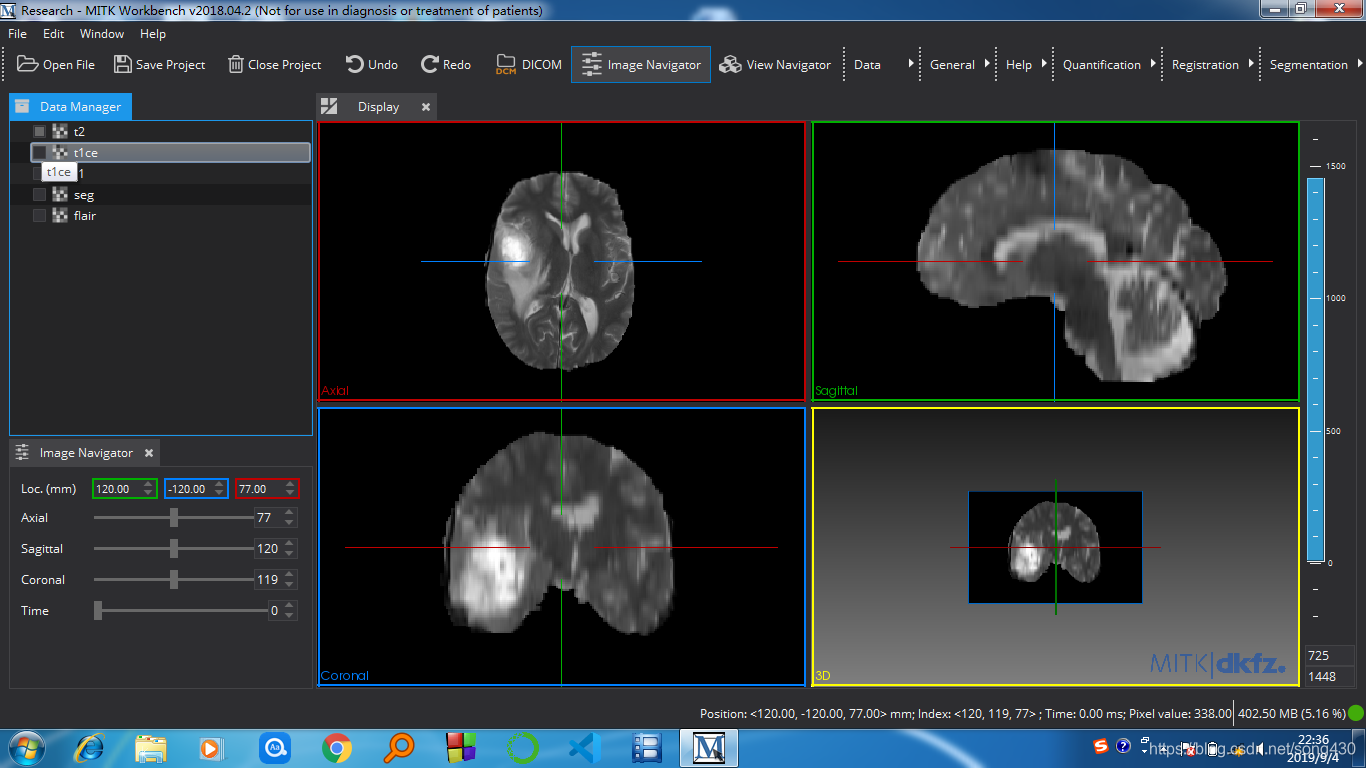The image size is (1366, 768).
Task: Open Windows Explorer from the taskbar
Action: [151, 748]
